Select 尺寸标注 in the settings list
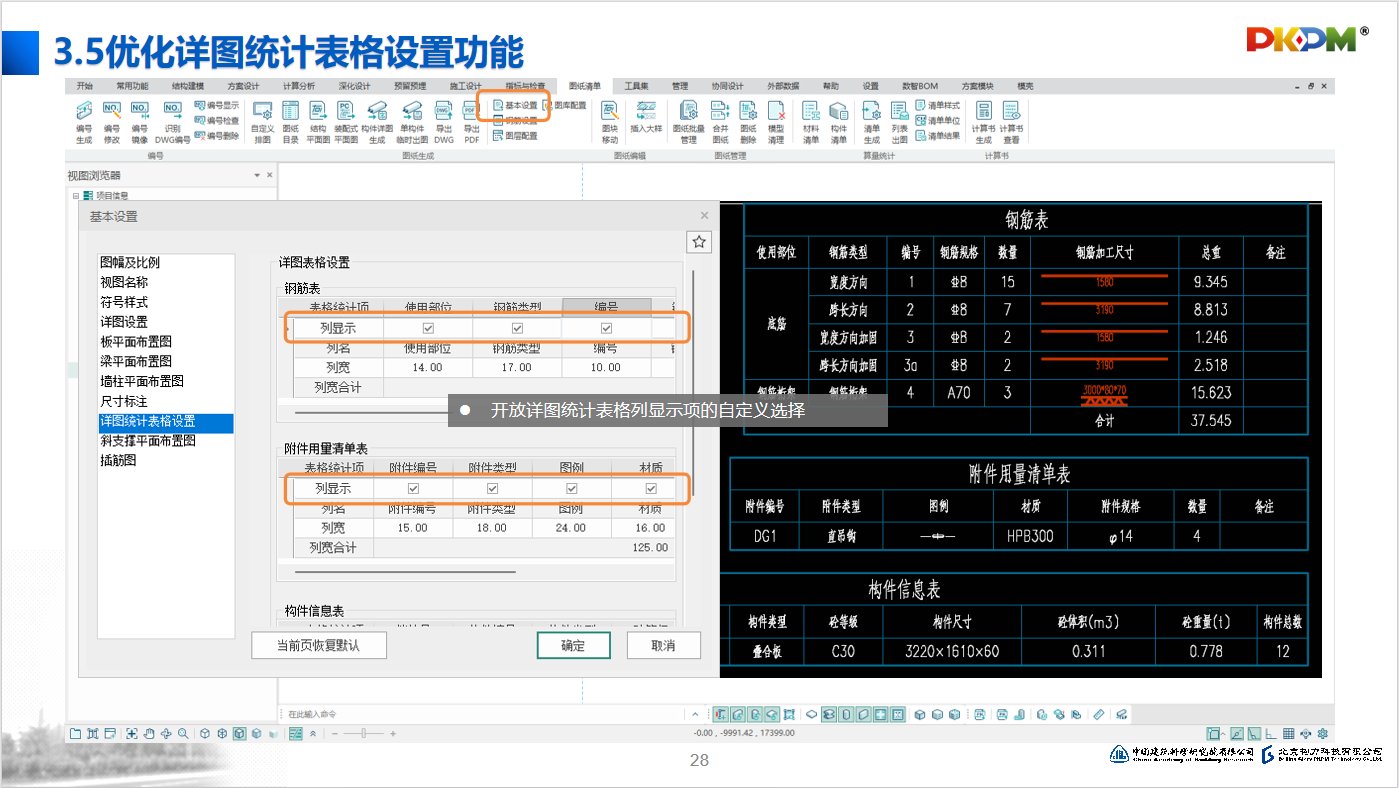Screen dimensions: 1399x788 pos(124,401)
